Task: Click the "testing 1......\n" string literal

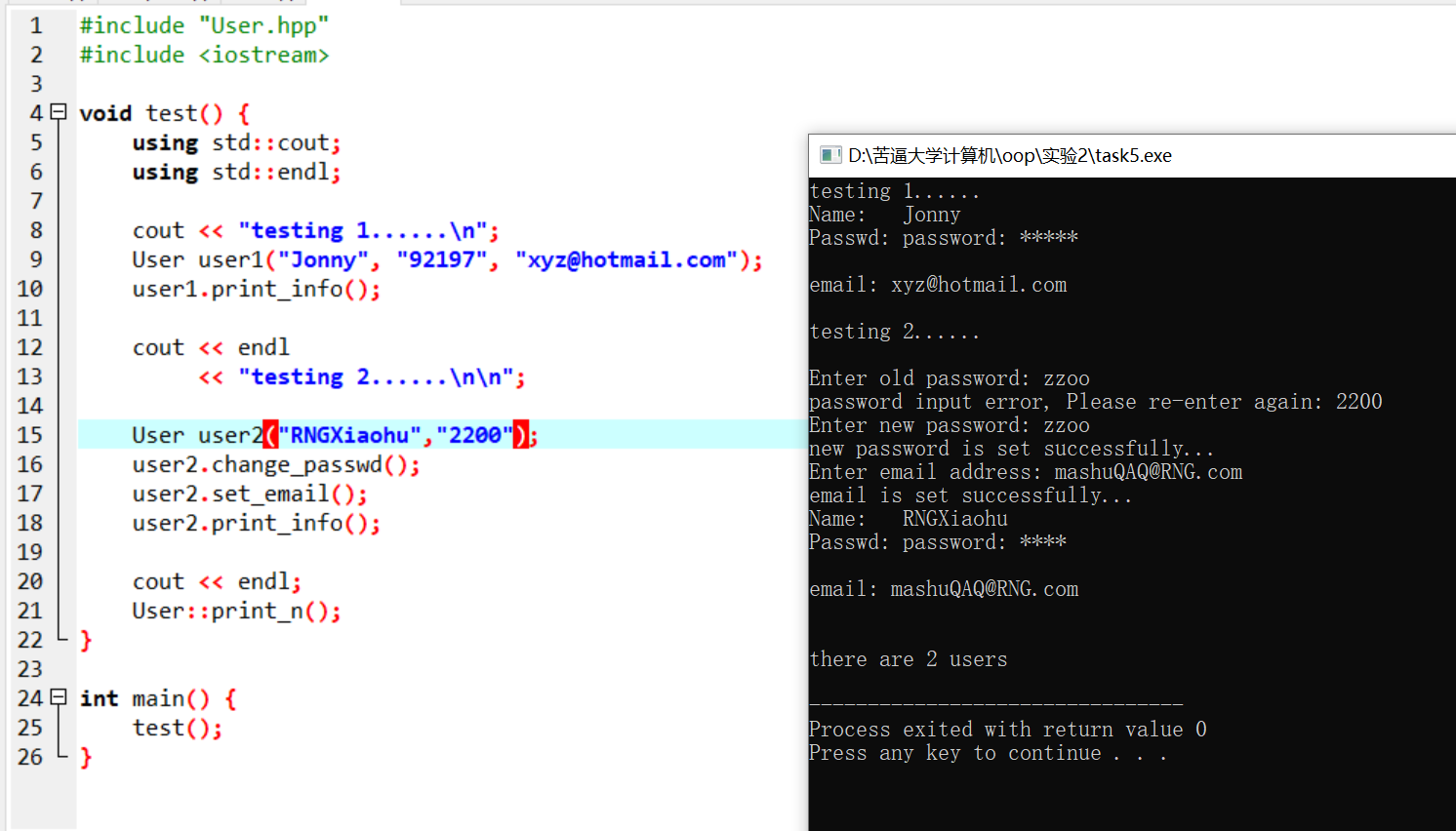Action: pyautogui.click(x=363, y=230)
